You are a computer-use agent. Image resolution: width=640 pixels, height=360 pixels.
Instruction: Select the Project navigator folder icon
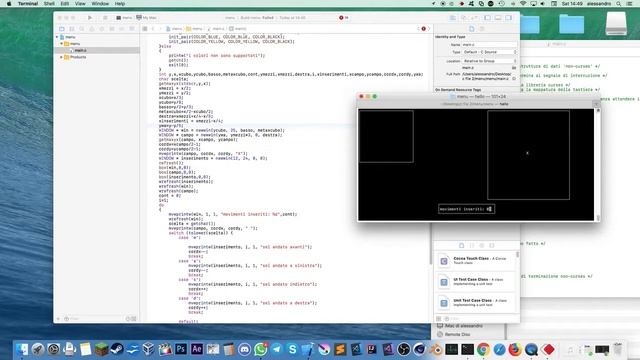[x=62, y=29]
